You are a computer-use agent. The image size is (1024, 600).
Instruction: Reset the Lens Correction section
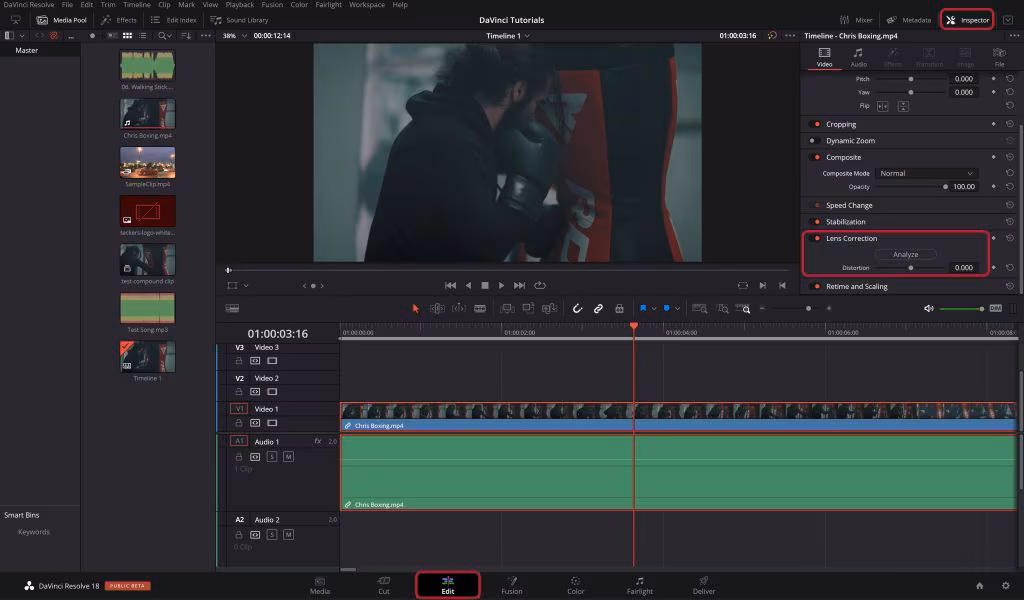click(x=1010, y=238)
